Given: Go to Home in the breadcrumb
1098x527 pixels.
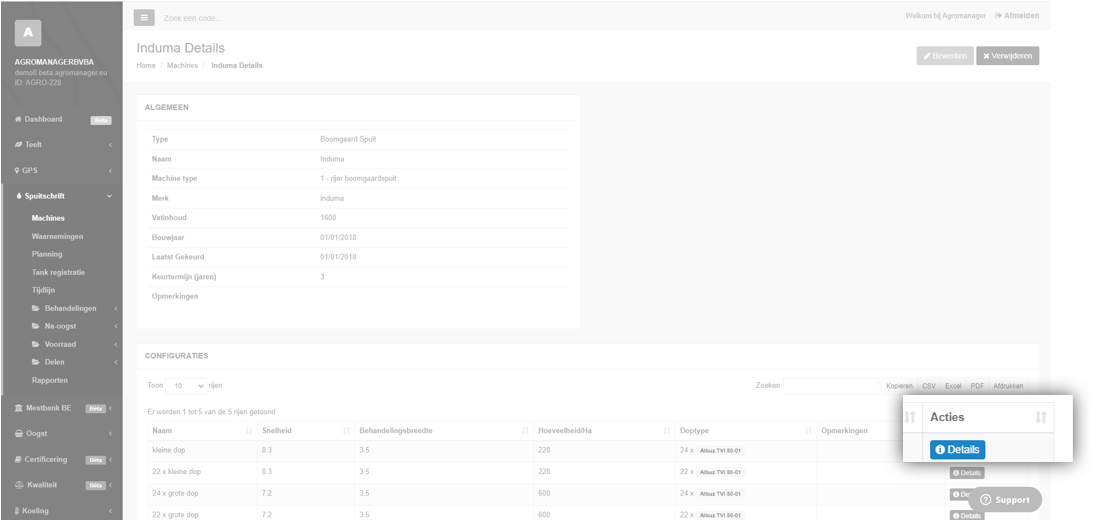Looking at the screenshot, I should 146,66.
